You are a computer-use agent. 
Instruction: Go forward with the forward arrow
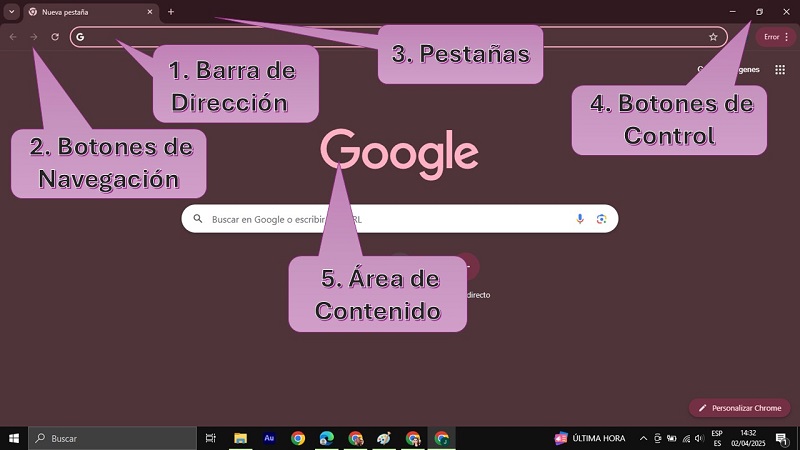pos(34,37)
